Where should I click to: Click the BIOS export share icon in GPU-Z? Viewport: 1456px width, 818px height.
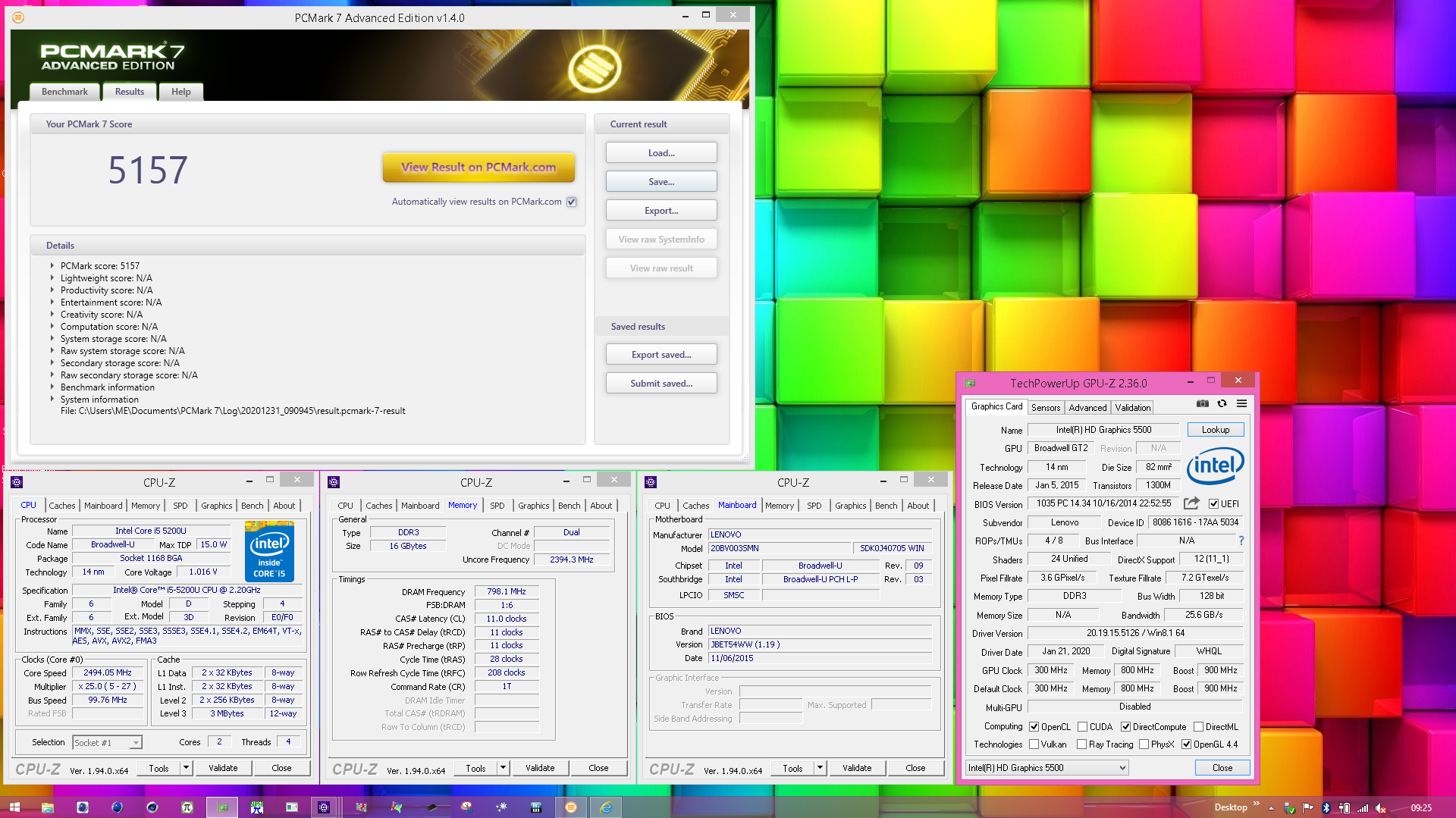tap(1191, 503)
